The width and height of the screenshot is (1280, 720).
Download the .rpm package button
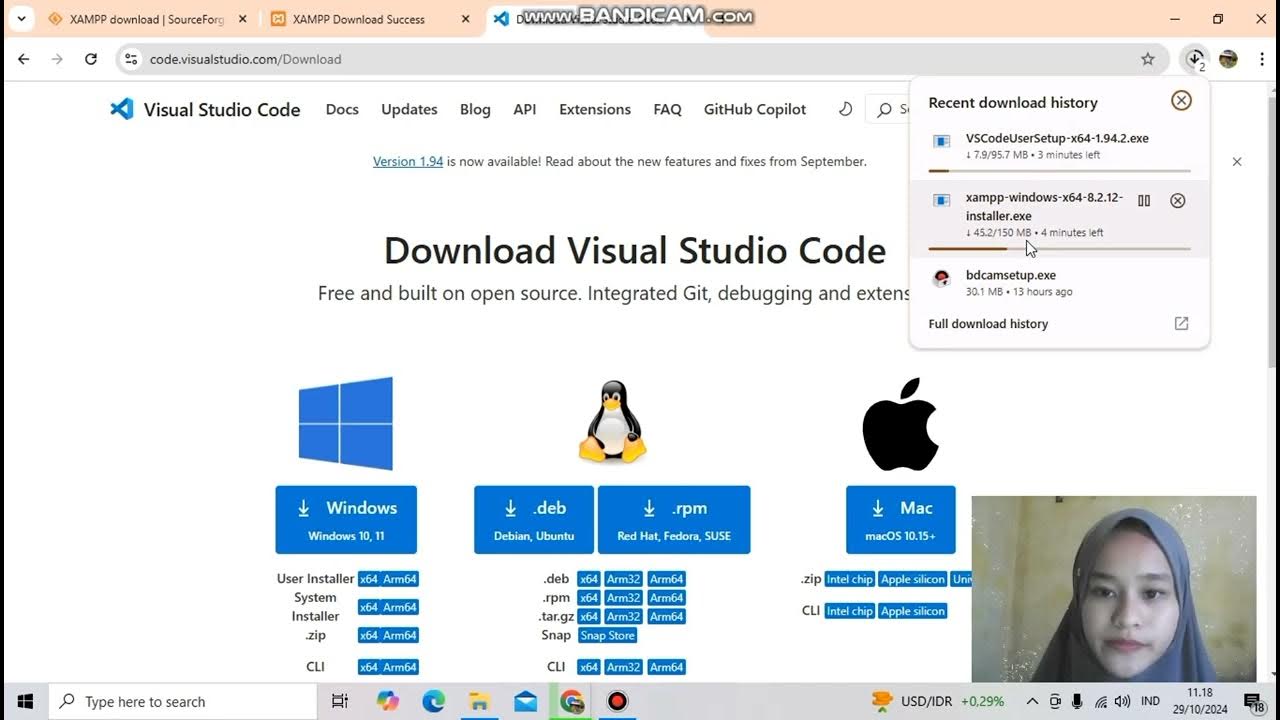coord(674,520)
